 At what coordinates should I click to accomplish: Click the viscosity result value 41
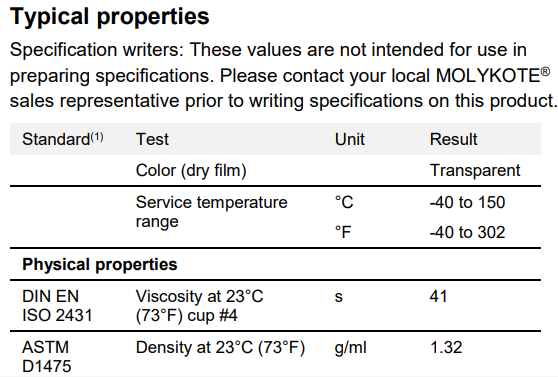click(x=438, y=296)
